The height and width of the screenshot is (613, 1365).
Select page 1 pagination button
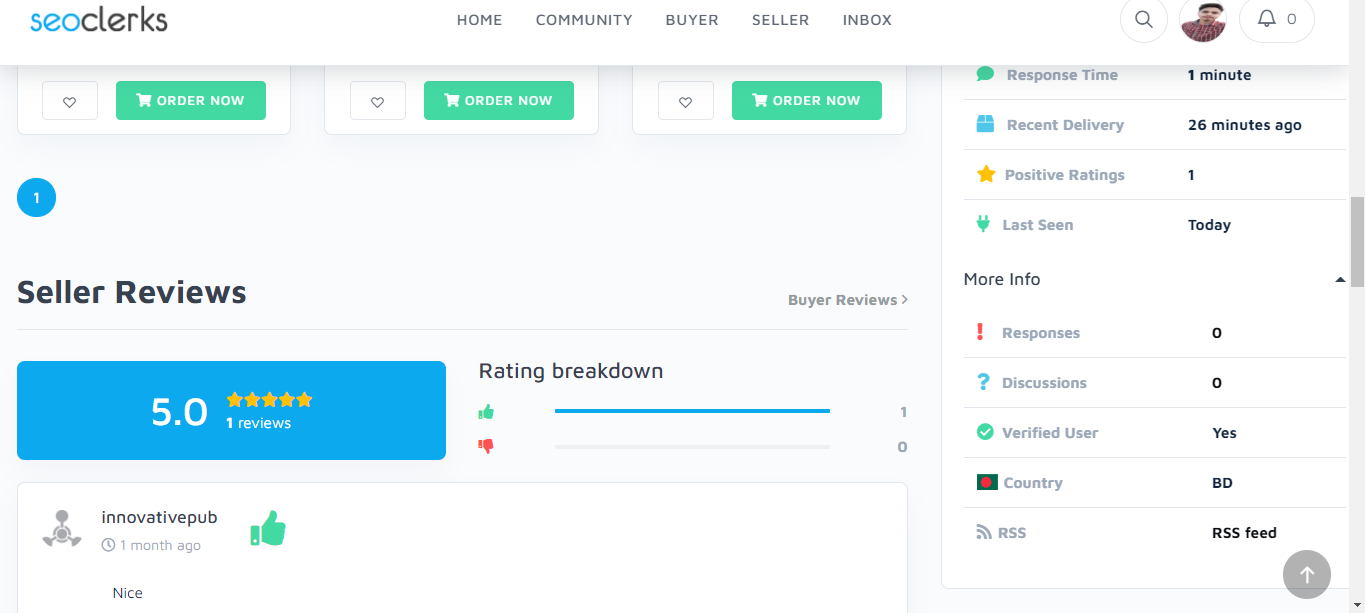[x=37, y=198]
